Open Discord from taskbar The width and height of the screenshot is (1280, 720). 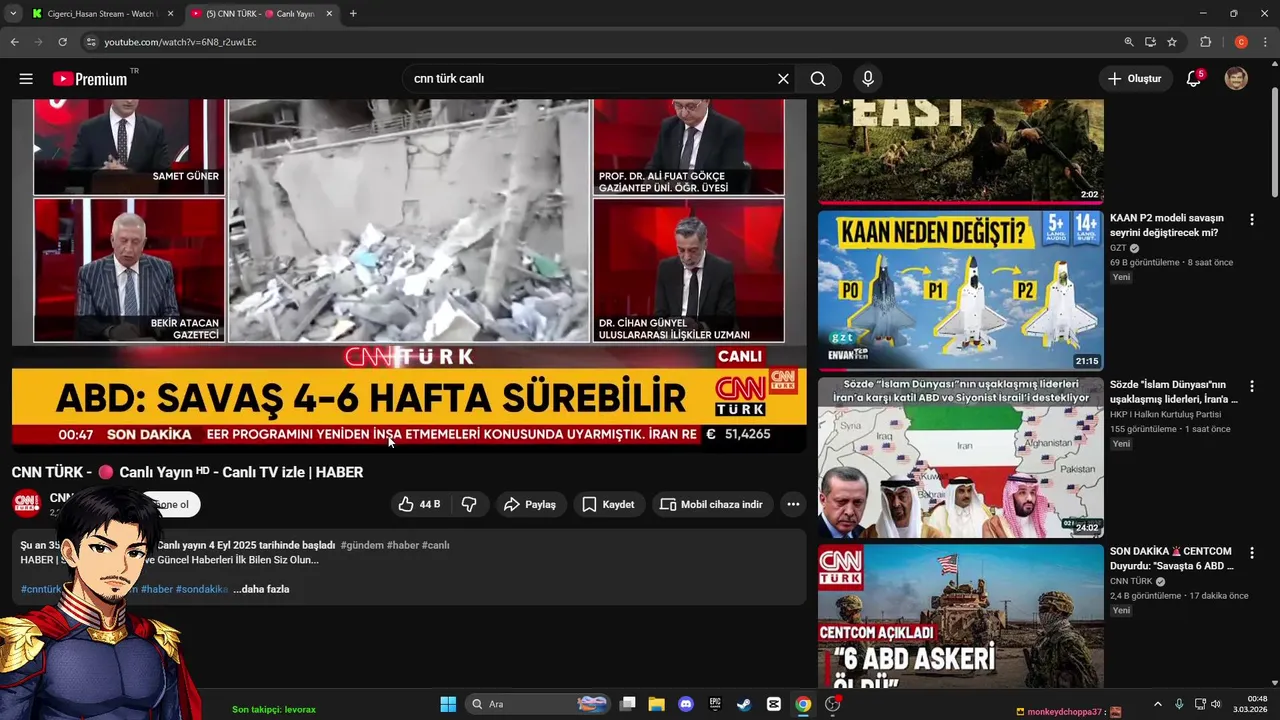point(685,704)
